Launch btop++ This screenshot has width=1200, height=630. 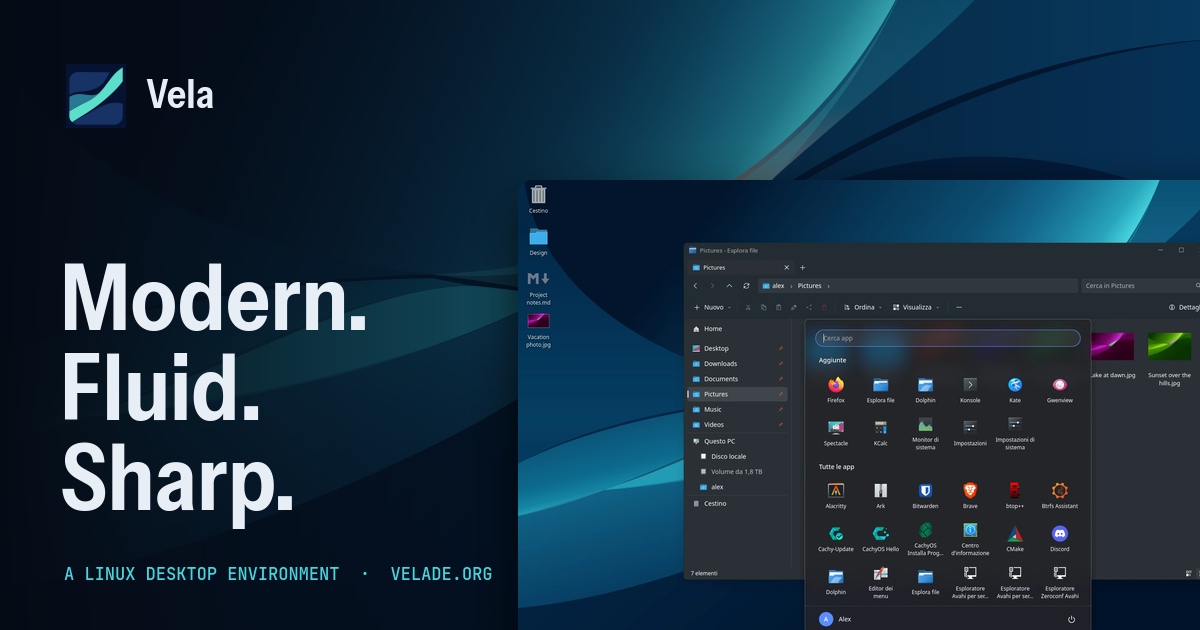pyautogui.click(x=1015, y=495)
